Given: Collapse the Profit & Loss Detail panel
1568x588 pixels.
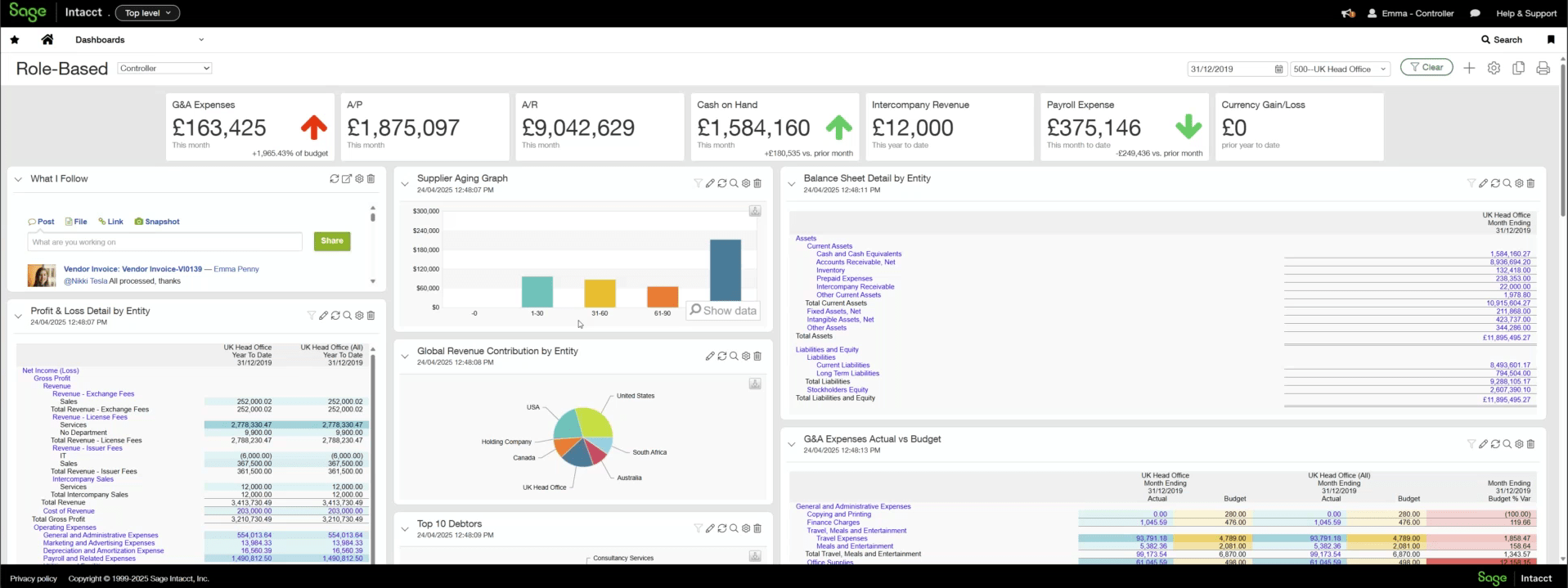Looking at the screenshot, I should pyautogui.click(x=18, y=316).
